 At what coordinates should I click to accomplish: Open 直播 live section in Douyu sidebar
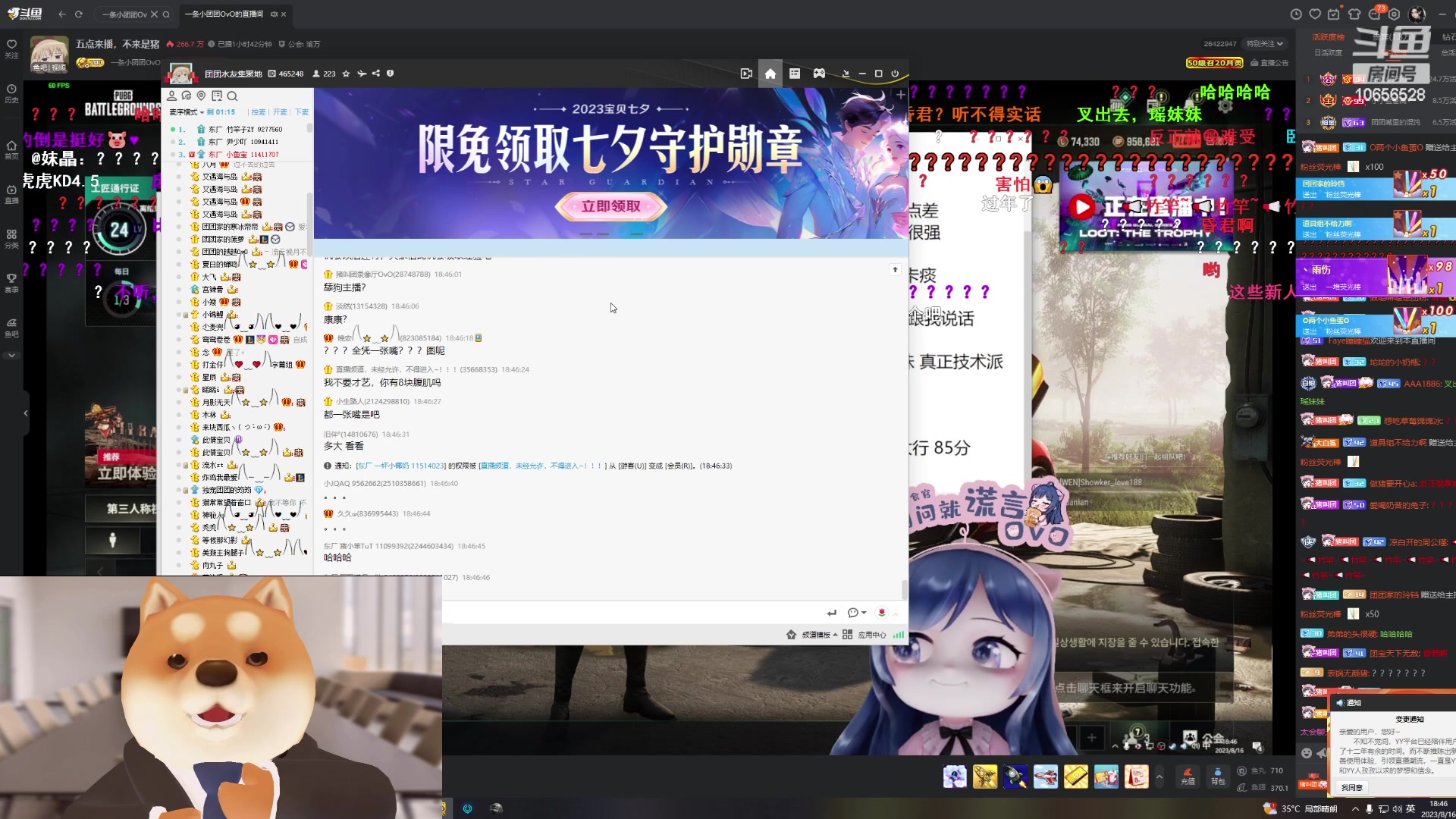point(11,194)
